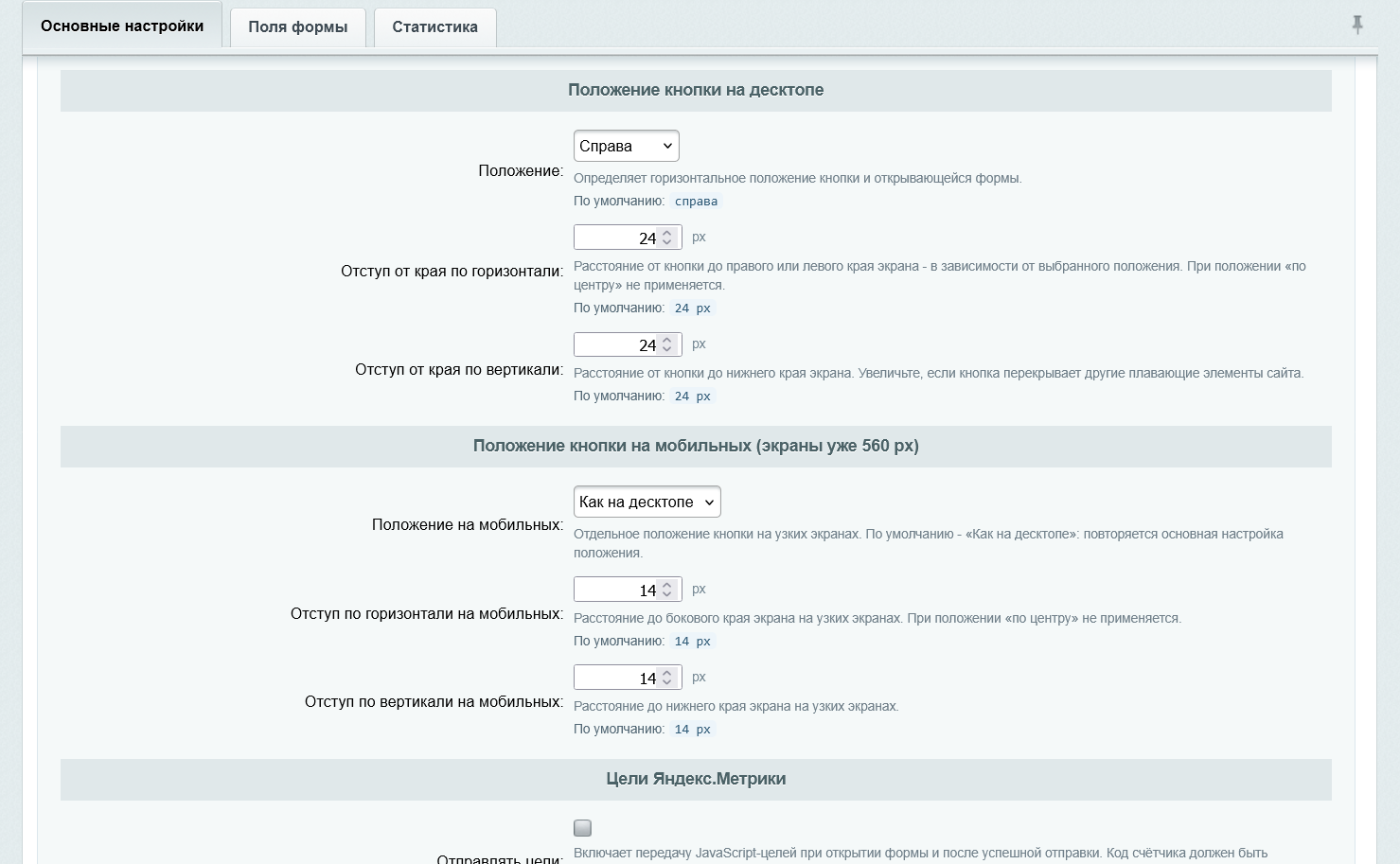Click the Положение кнопки на десктопе section header

coord(696,90)
